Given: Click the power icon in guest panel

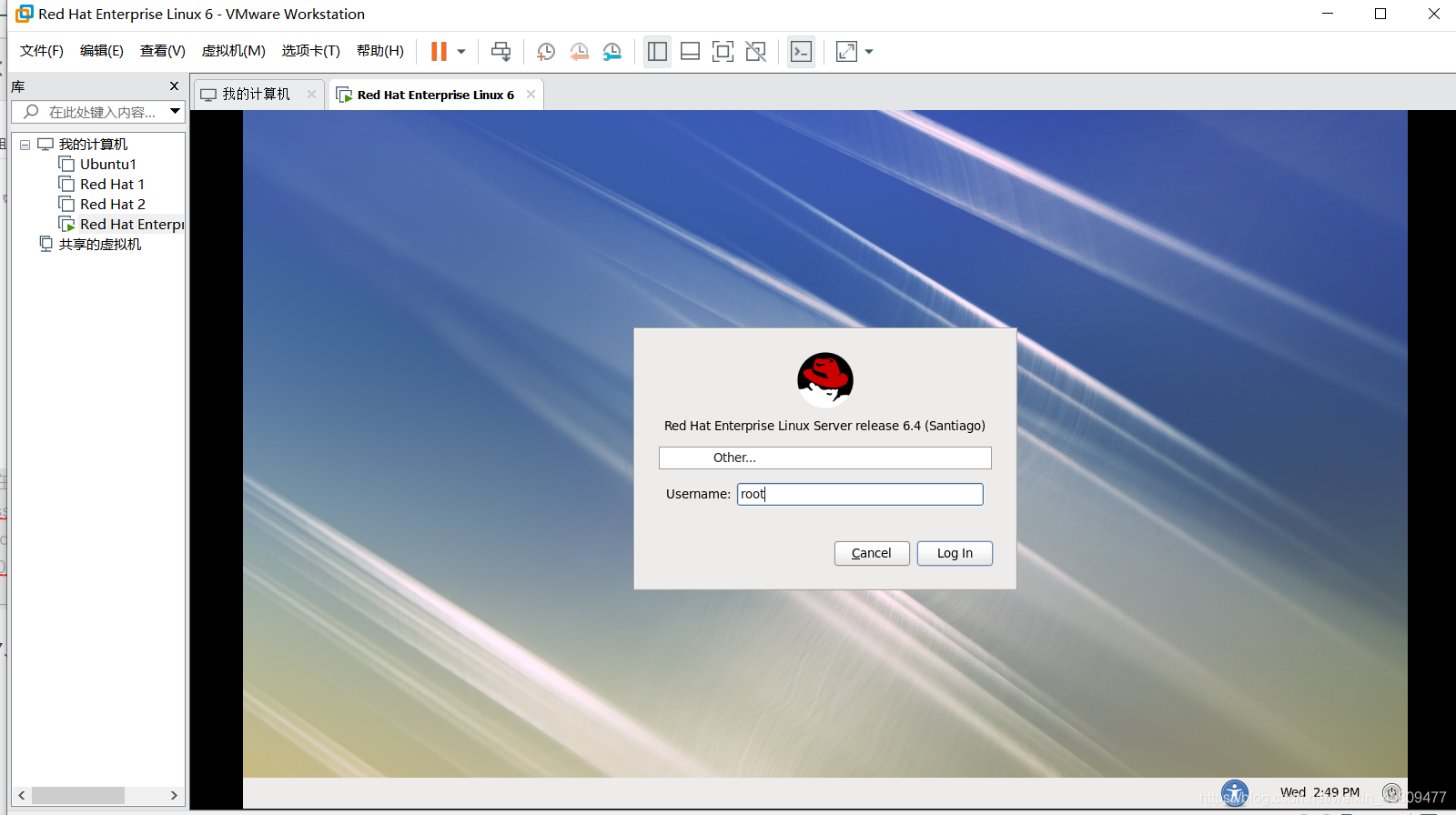Looking at the screenshot, I should pos(1391,792).
